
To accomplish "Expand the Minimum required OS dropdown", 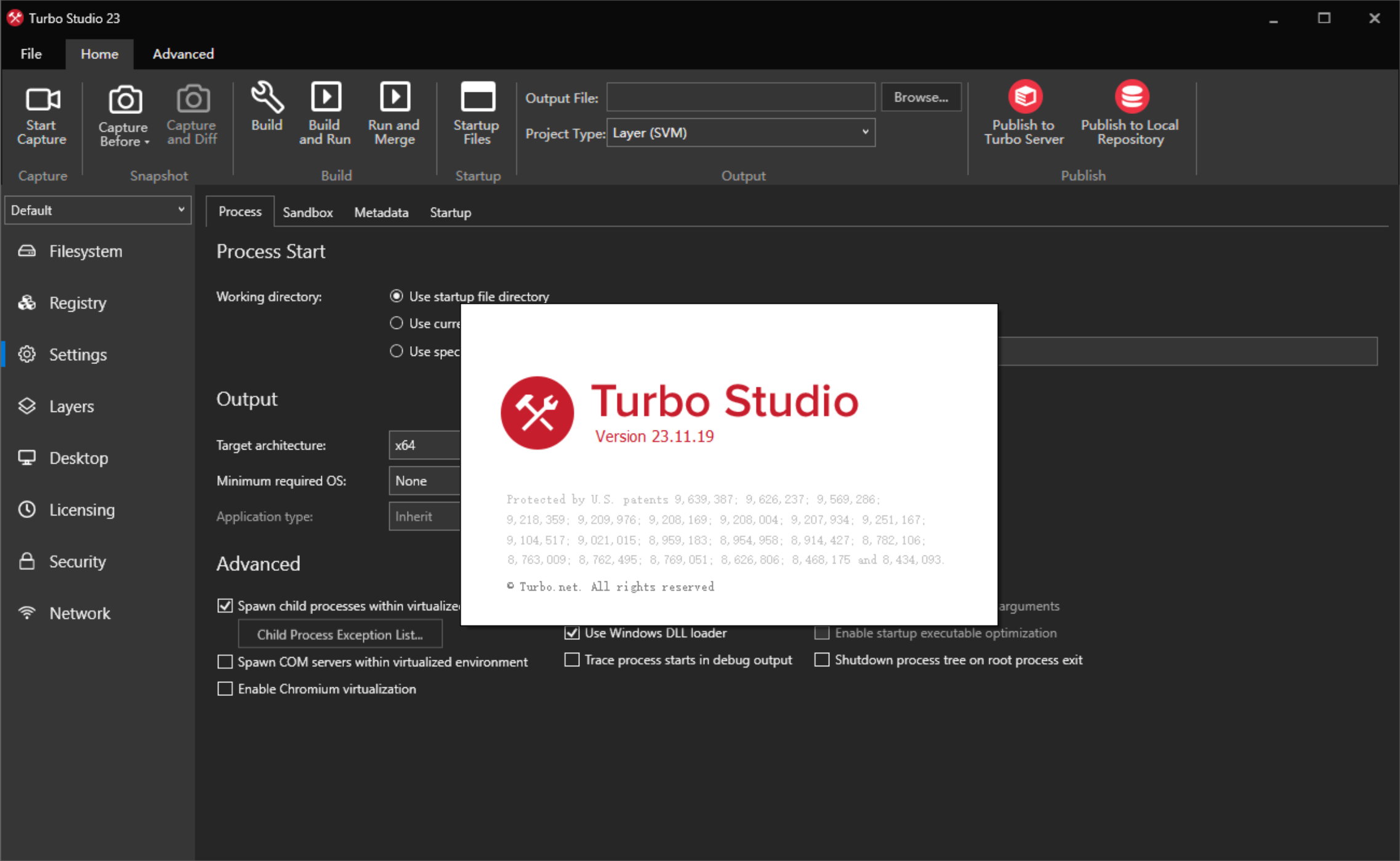I will tap(430, 480).
